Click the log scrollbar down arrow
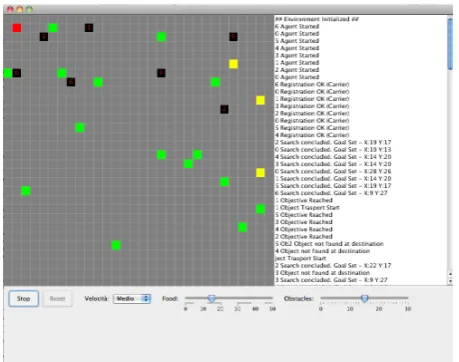The width and height of the screenshot is (459, 362). point(450,281)
